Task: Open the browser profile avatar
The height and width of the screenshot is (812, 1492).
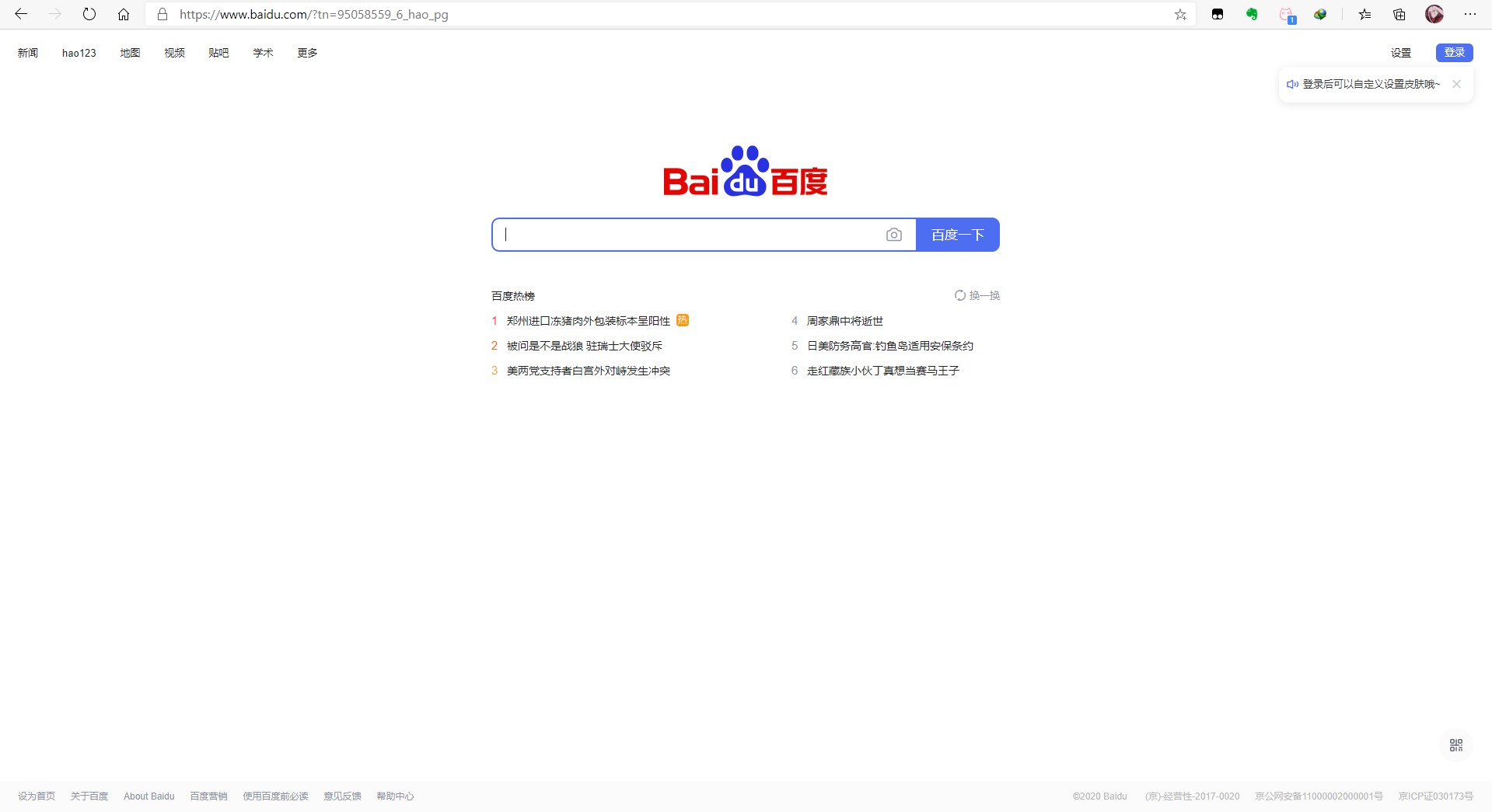Action: (1434, 14)
